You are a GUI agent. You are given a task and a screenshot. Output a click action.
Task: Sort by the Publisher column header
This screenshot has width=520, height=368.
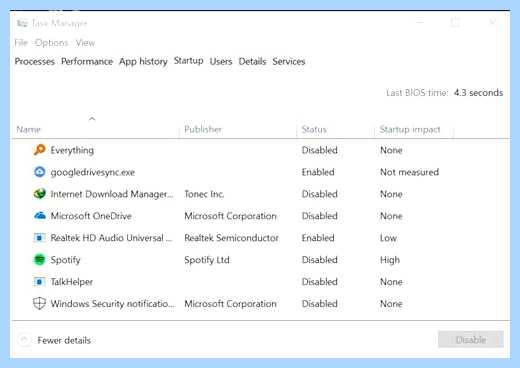[x=203, y=129]
